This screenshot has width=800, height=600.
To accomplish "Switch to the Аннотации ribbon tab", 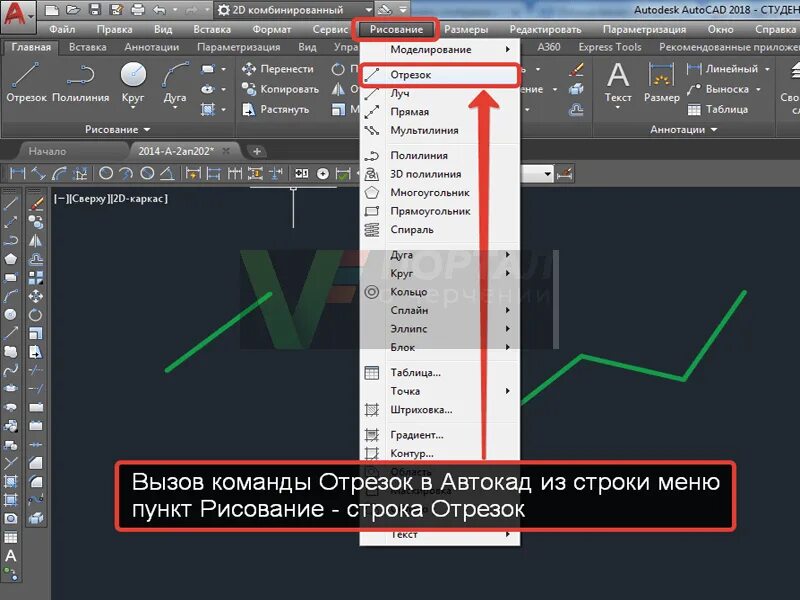I will point(152,47).
